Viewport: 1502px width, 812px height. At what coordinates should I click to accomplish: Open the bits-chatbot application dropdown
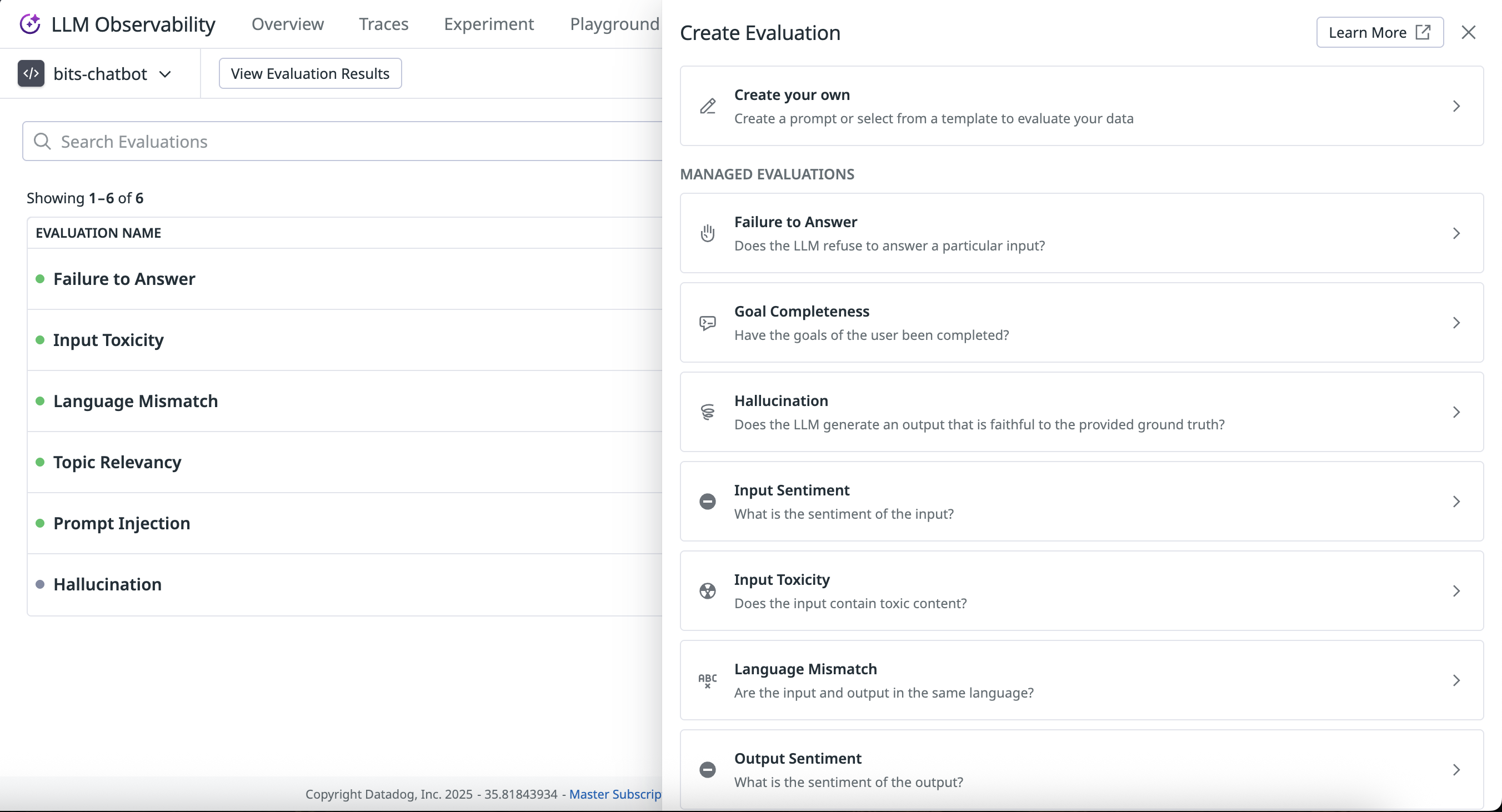click(x=165, y=74)
